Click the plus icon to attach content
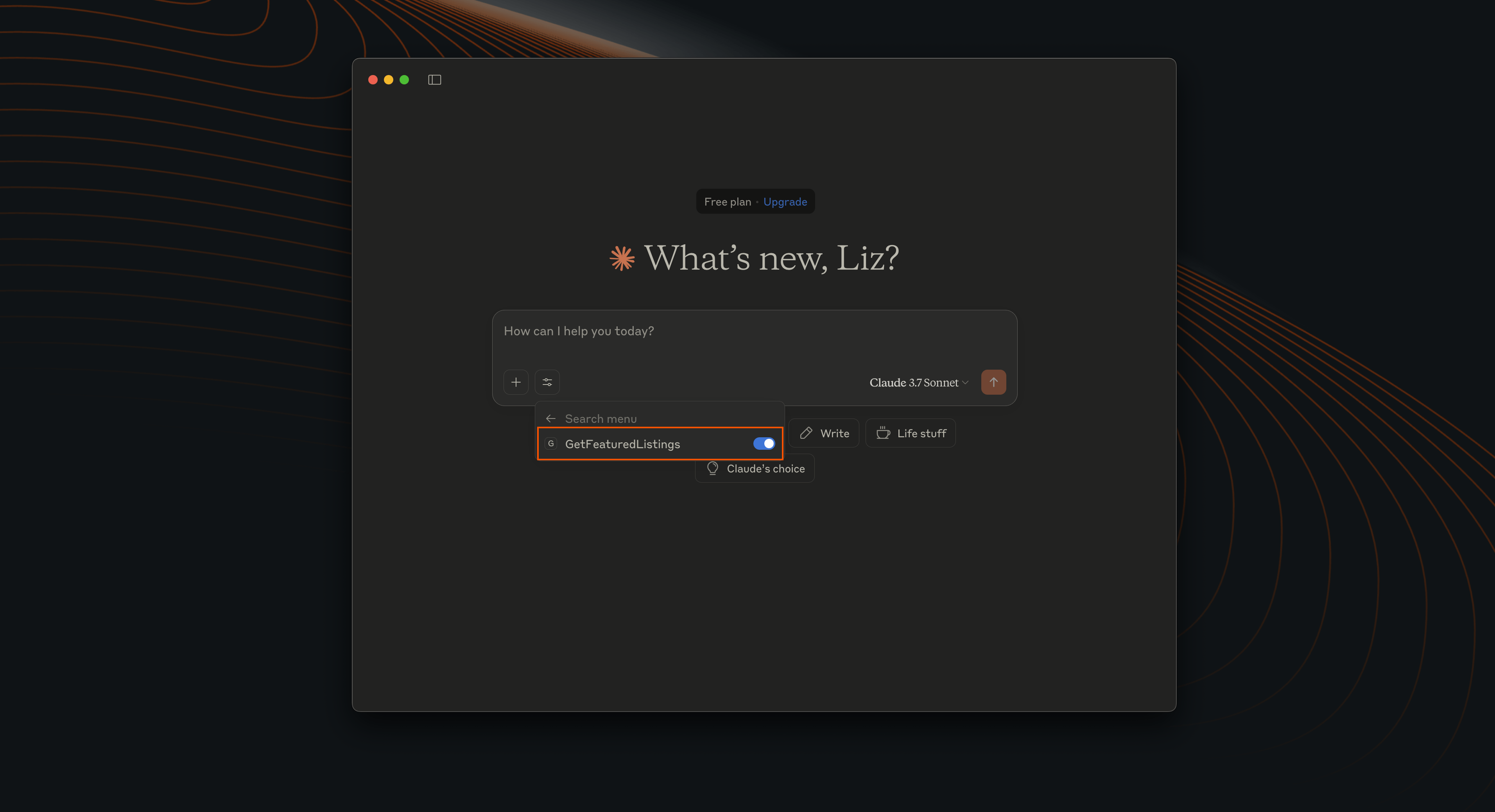 pos(516,382)
